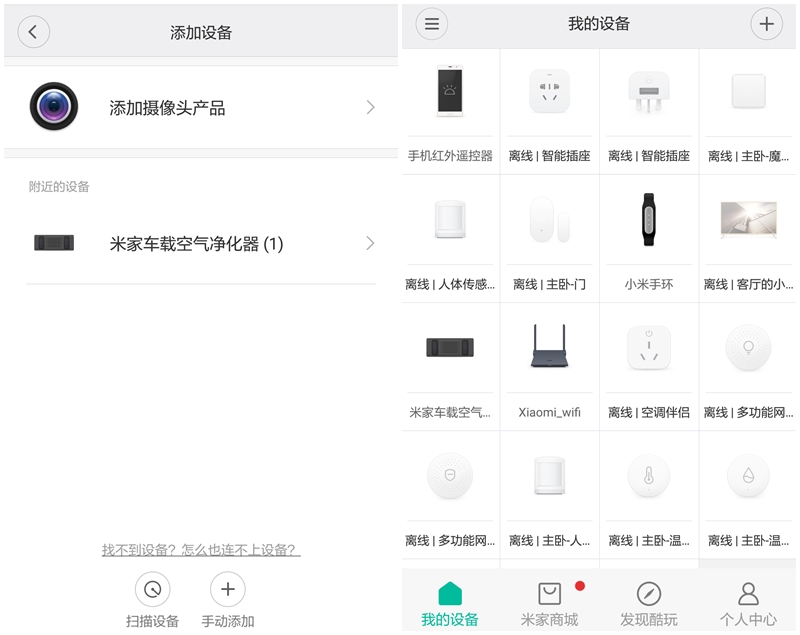The image size is (800, 635).
Task: Open the hamburger menu in 我的设备
Action: click(432, 24)
